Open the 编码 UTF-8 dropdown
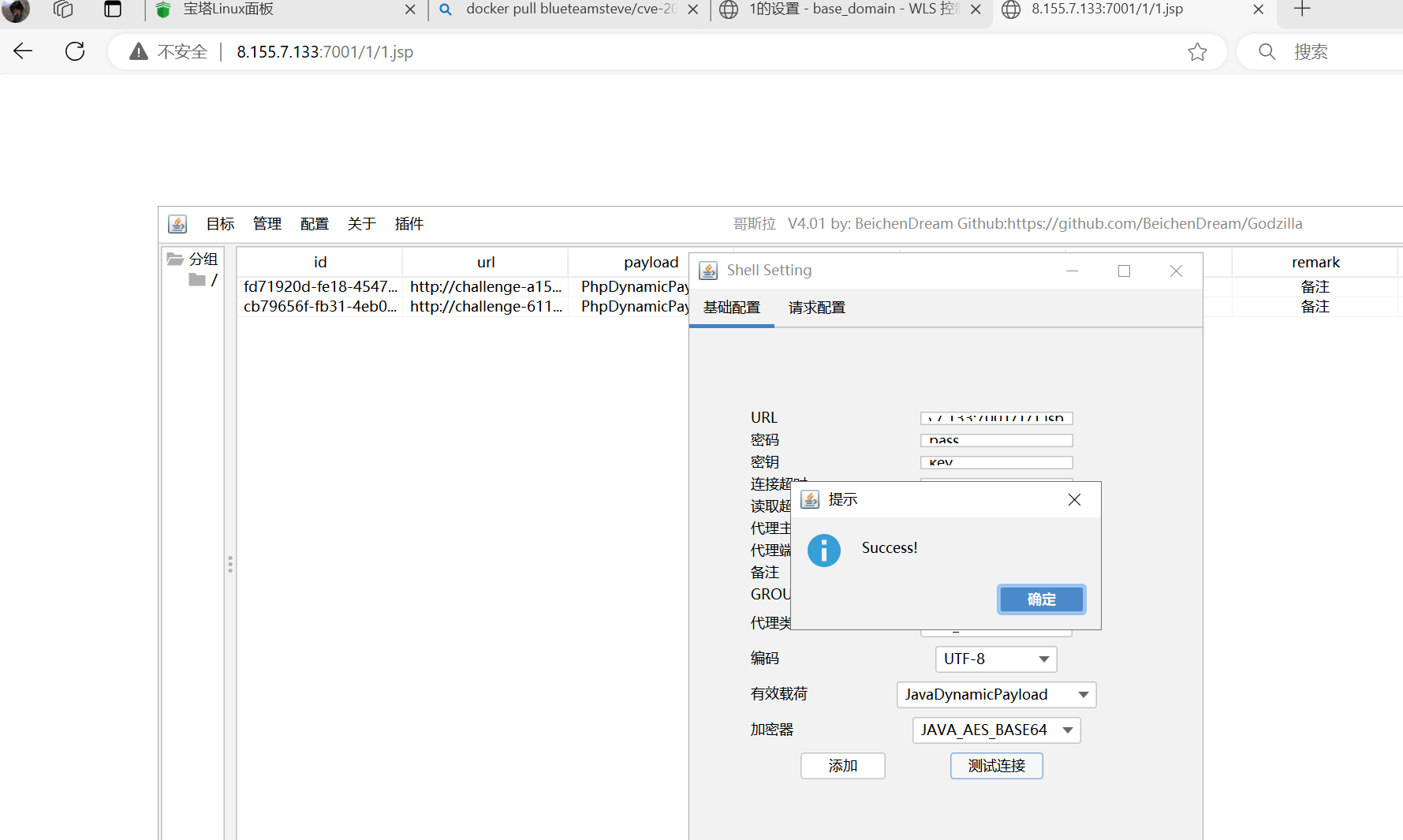The width and height of the screenshot is (1403, 840). (995, 659)
